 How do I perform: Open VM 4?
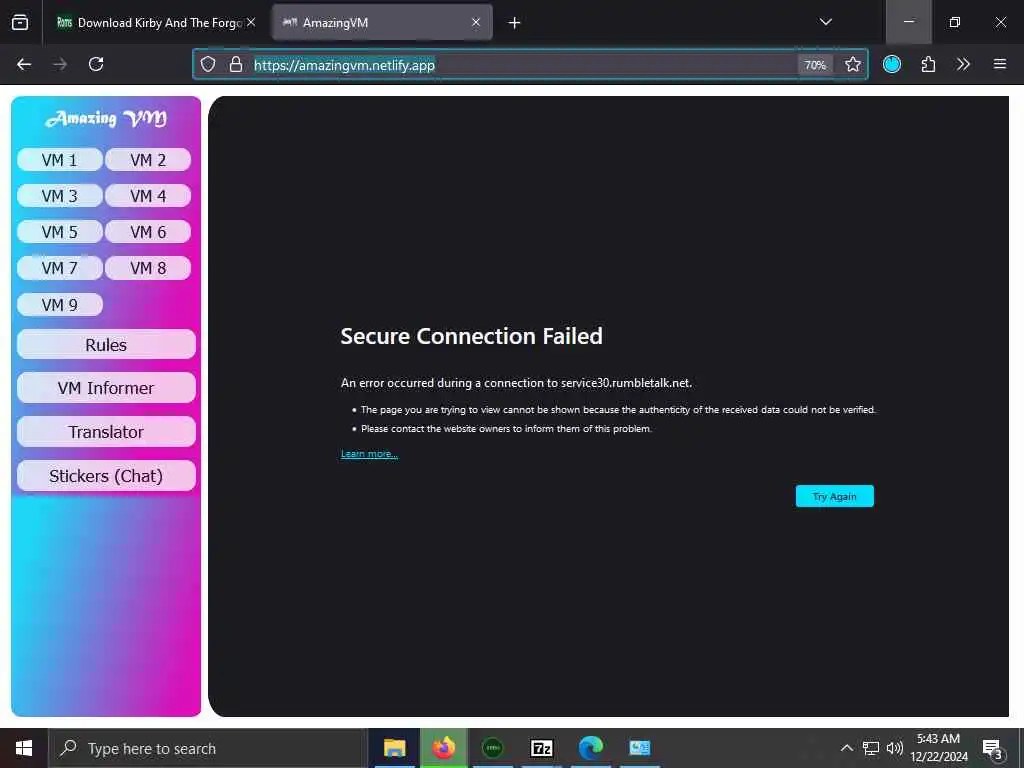pyautogui.click(x=148, y=196)
